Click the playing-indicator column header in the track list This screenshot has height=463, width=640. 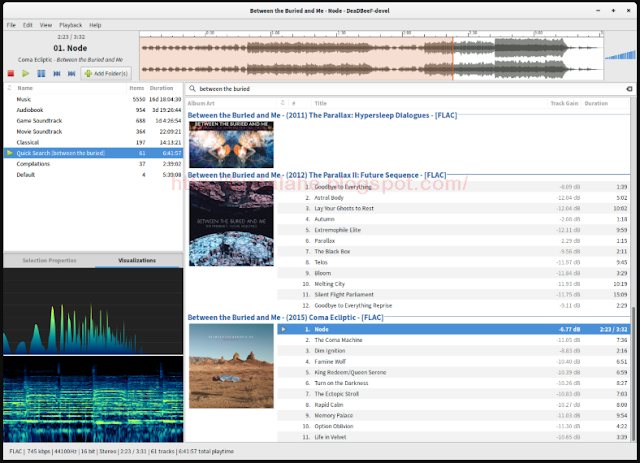pyautogui.click(x=282, y=103)
